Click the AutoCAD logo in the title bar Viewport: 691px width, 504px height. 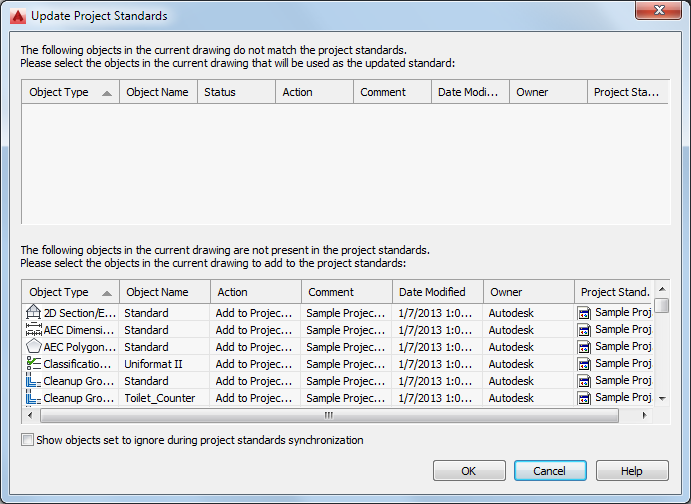[17, 15]
